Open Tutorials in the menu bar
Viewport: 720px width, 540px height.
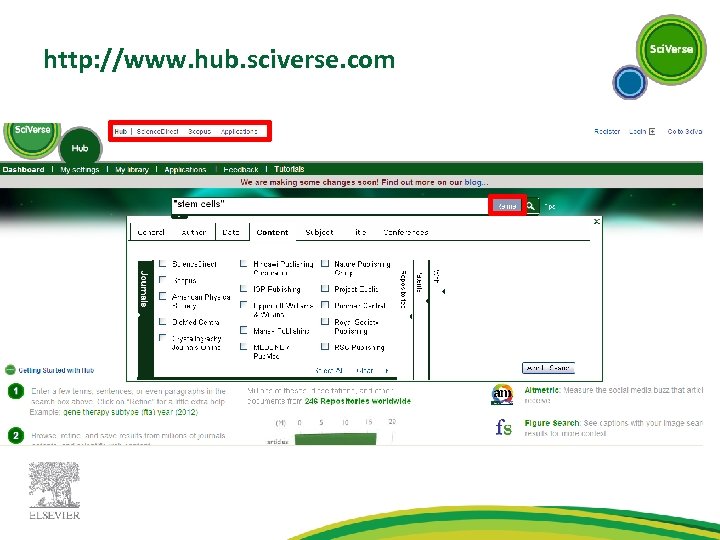(289, 169)
